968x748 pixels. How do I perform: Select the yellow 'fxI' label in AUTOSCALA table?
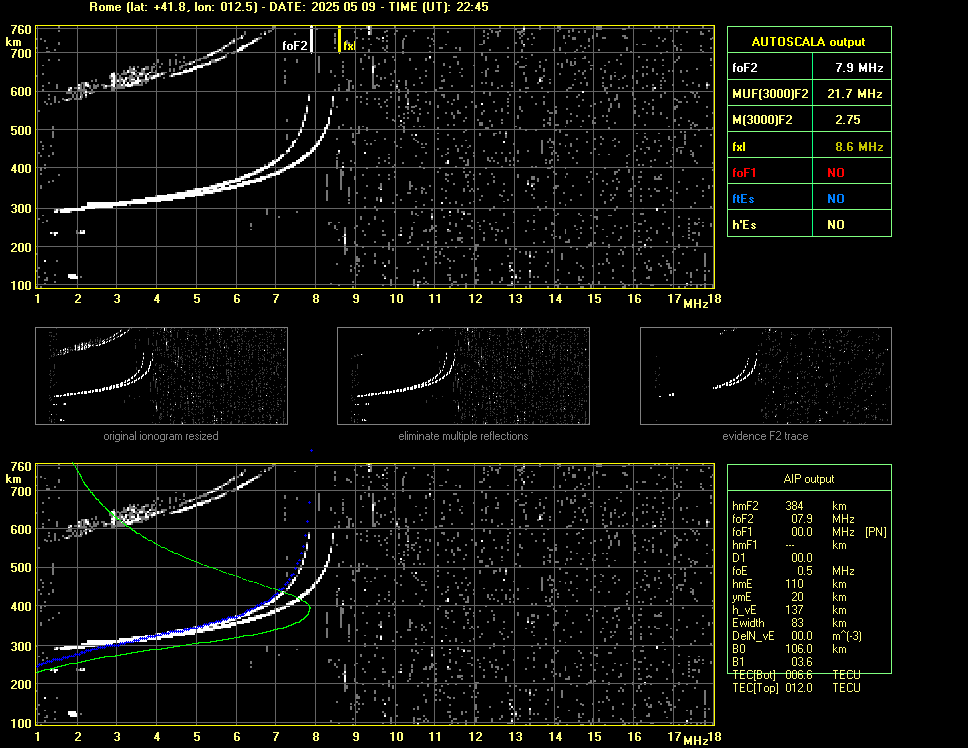click(739, 147)
